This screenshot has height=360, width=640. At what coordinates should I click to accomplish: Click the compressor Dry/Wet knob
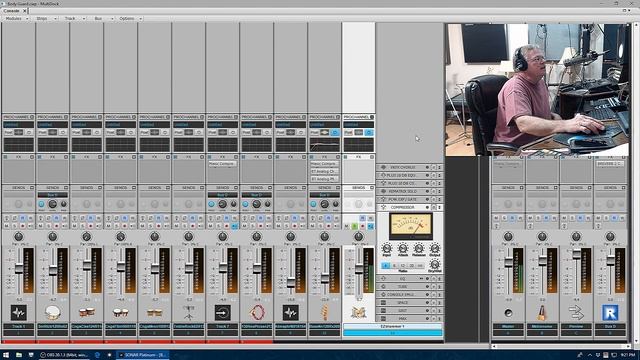(435, 264)
